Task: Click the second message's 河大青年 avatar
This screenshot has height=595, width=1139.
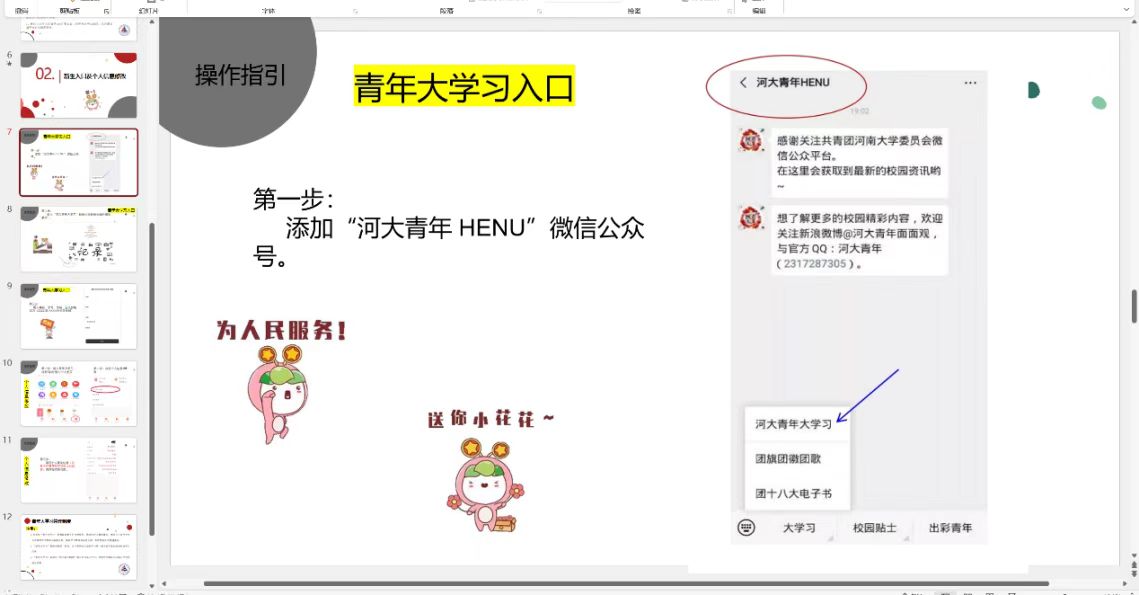Action: pos(751,217)
